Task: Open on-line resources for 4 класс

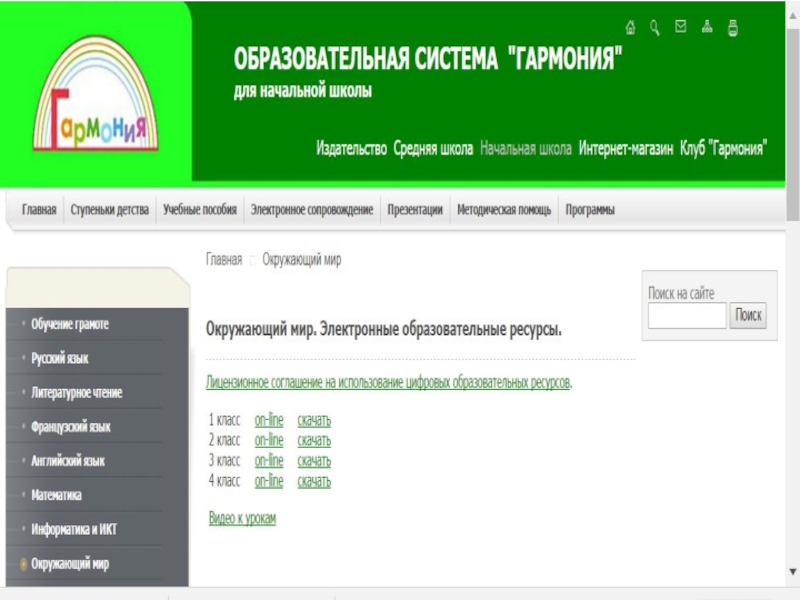Action: point(269,481)
